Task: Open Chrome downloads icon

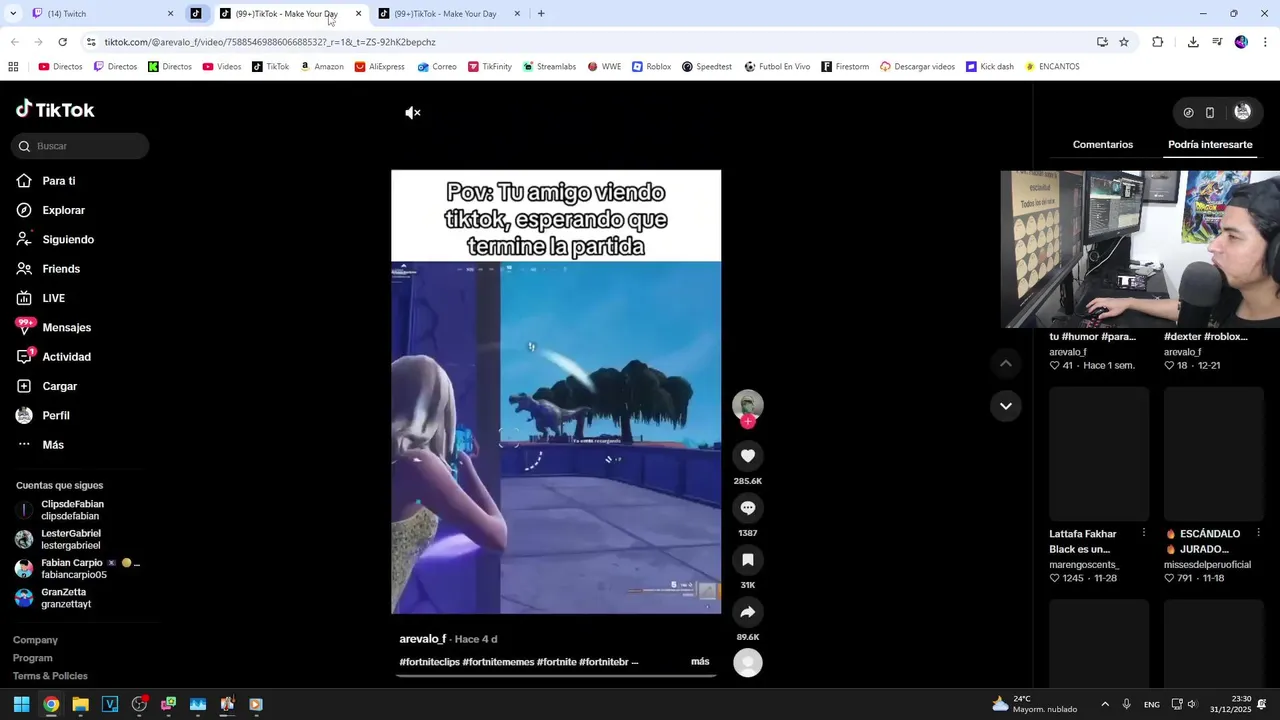Action: (1193, 42)
